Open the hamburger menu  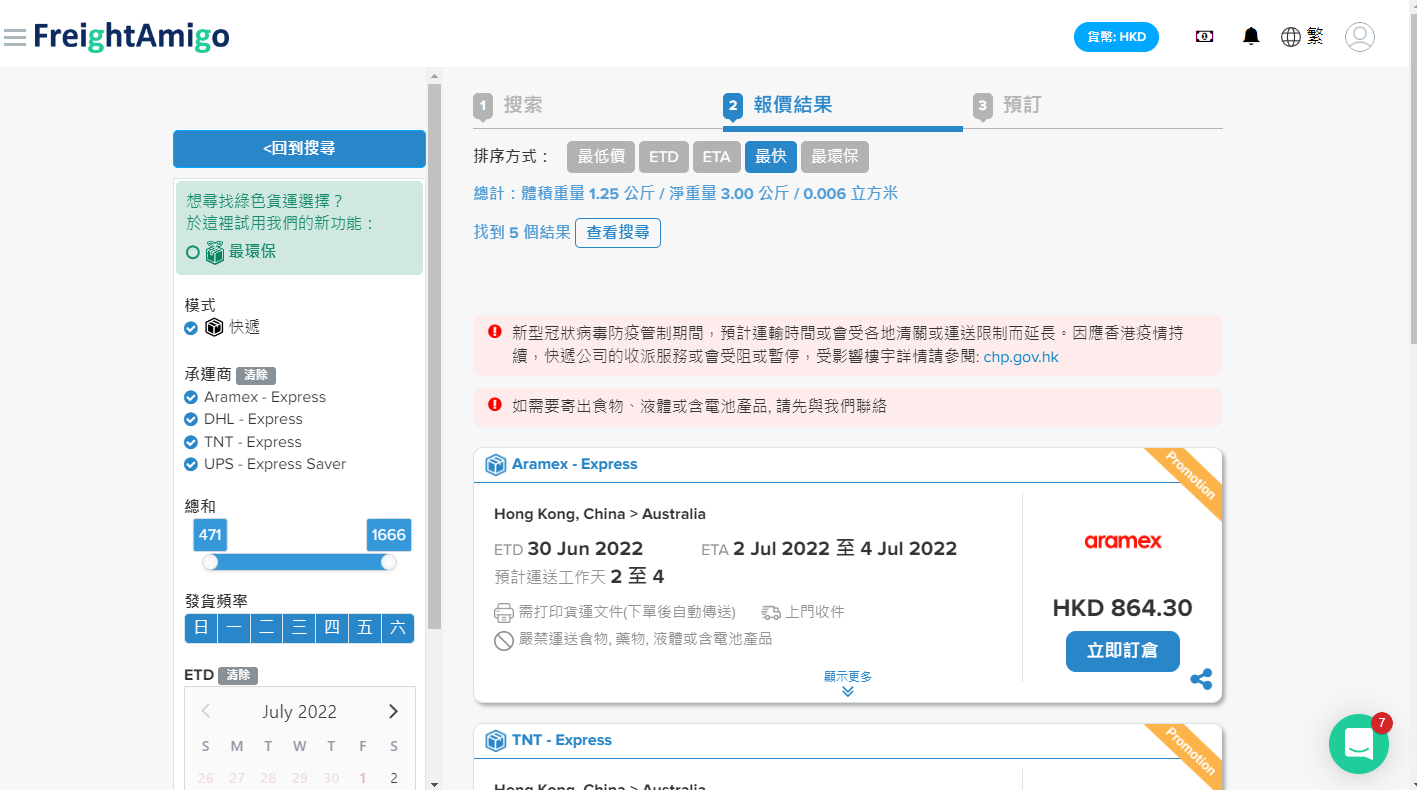[x=15, y=37]
